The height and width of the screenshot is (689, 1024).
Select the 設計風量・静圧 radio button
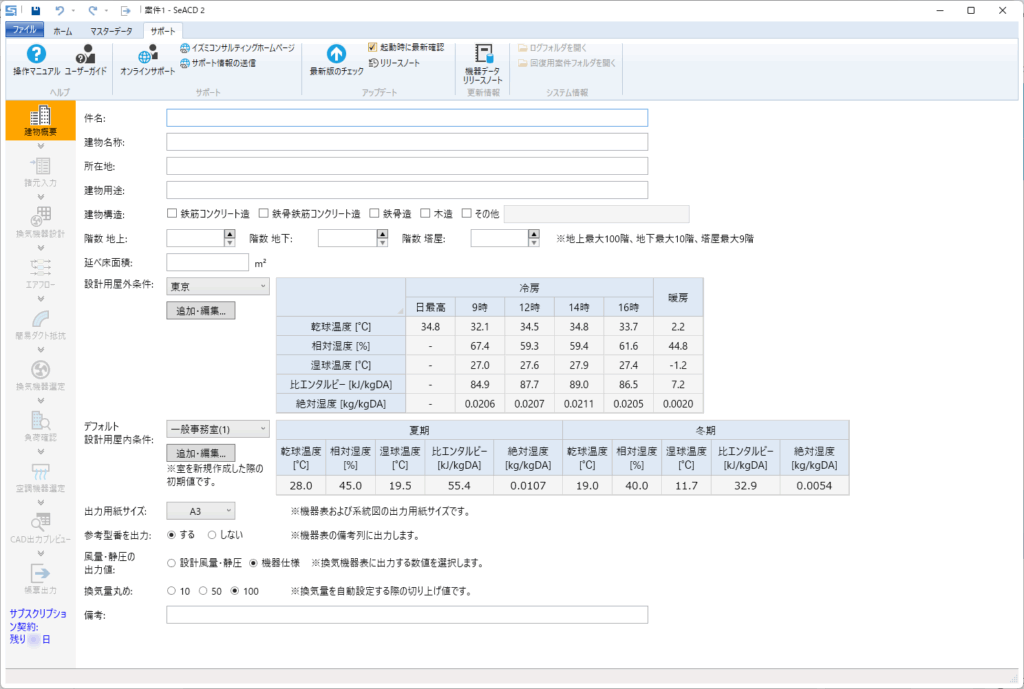click(x=172, y=563)
